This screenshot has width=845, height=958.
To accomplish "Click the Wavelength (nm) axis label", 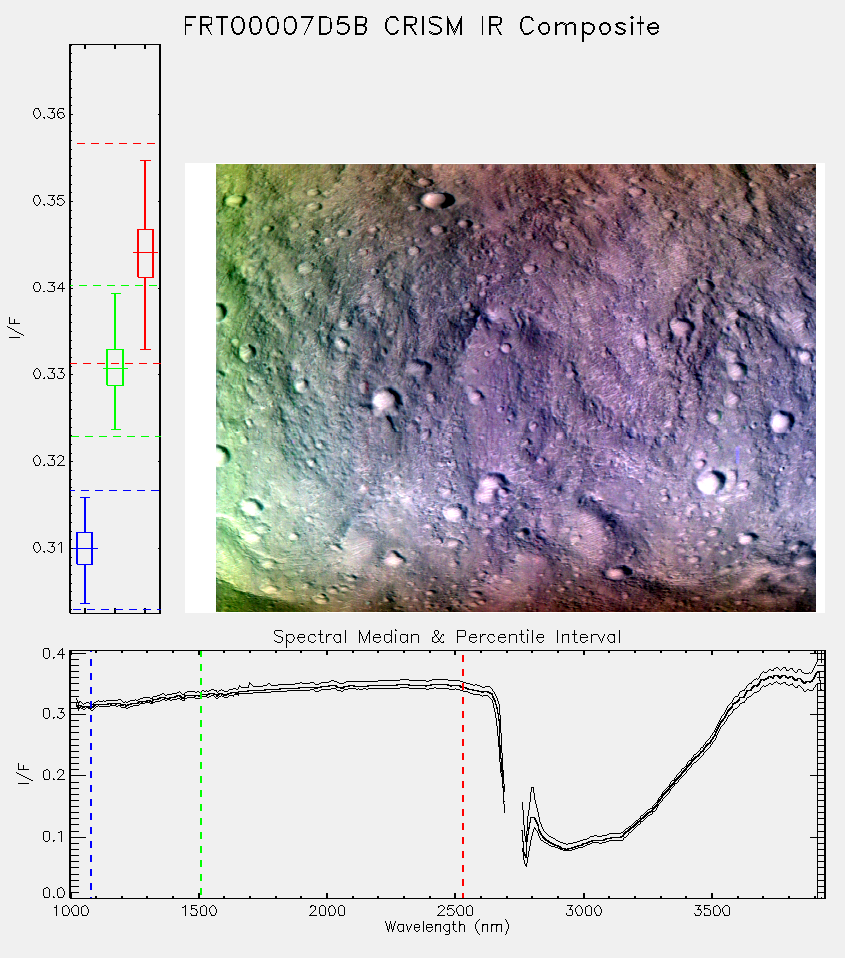I will tap(447, 927).
